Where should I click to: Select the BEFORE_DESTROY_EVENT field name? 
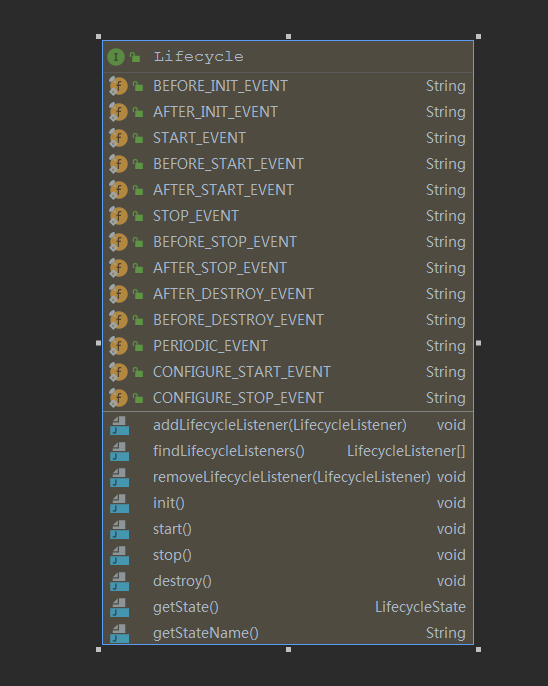238,320
